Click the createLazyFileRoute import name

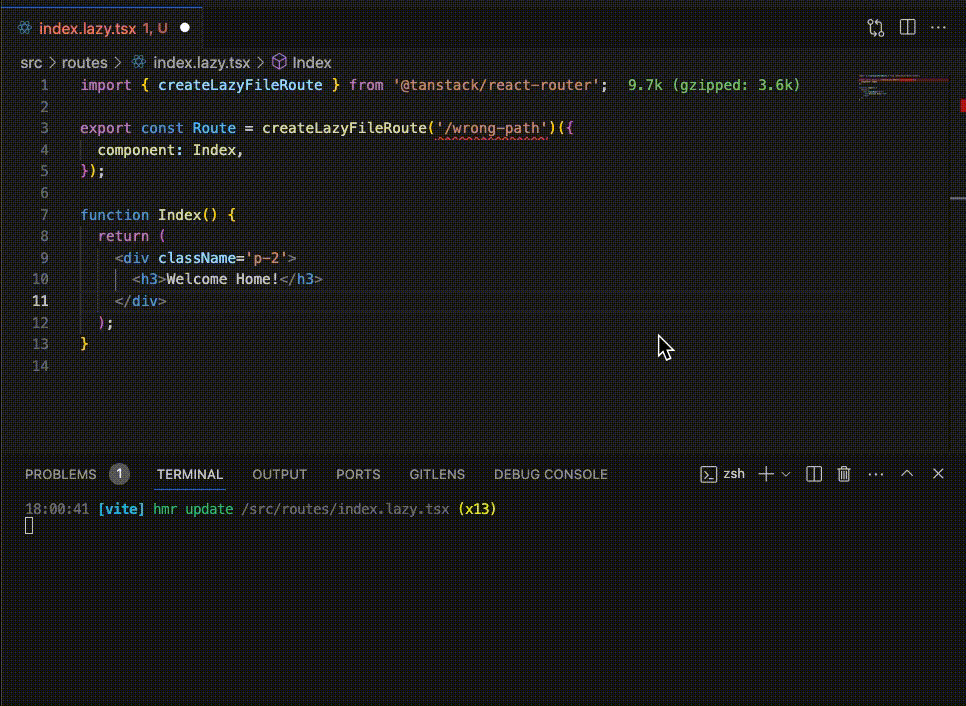(x=240, y=85)
